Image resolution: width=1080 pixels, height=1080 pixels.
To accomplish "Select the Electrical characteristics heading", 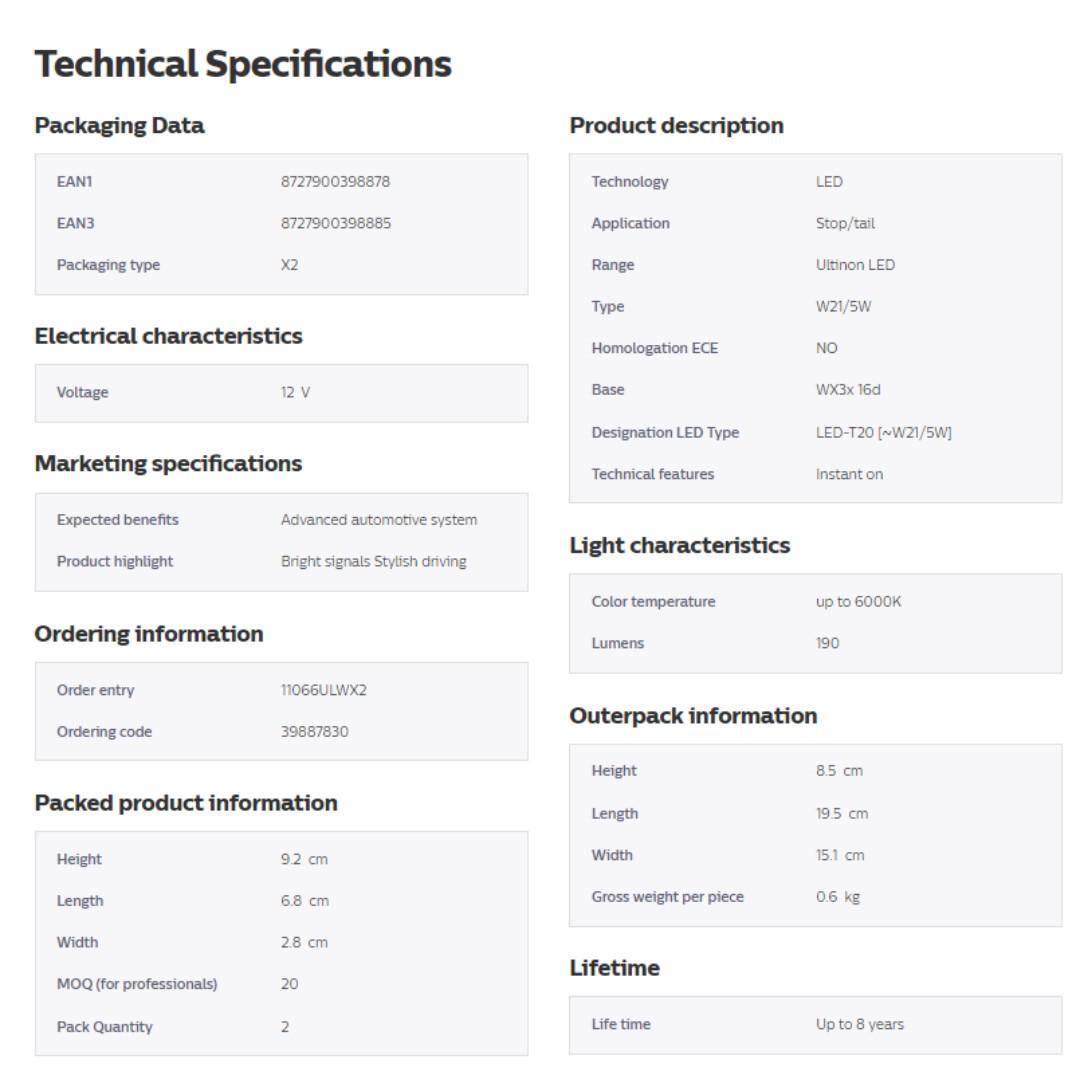I will (x=168, y=335).
